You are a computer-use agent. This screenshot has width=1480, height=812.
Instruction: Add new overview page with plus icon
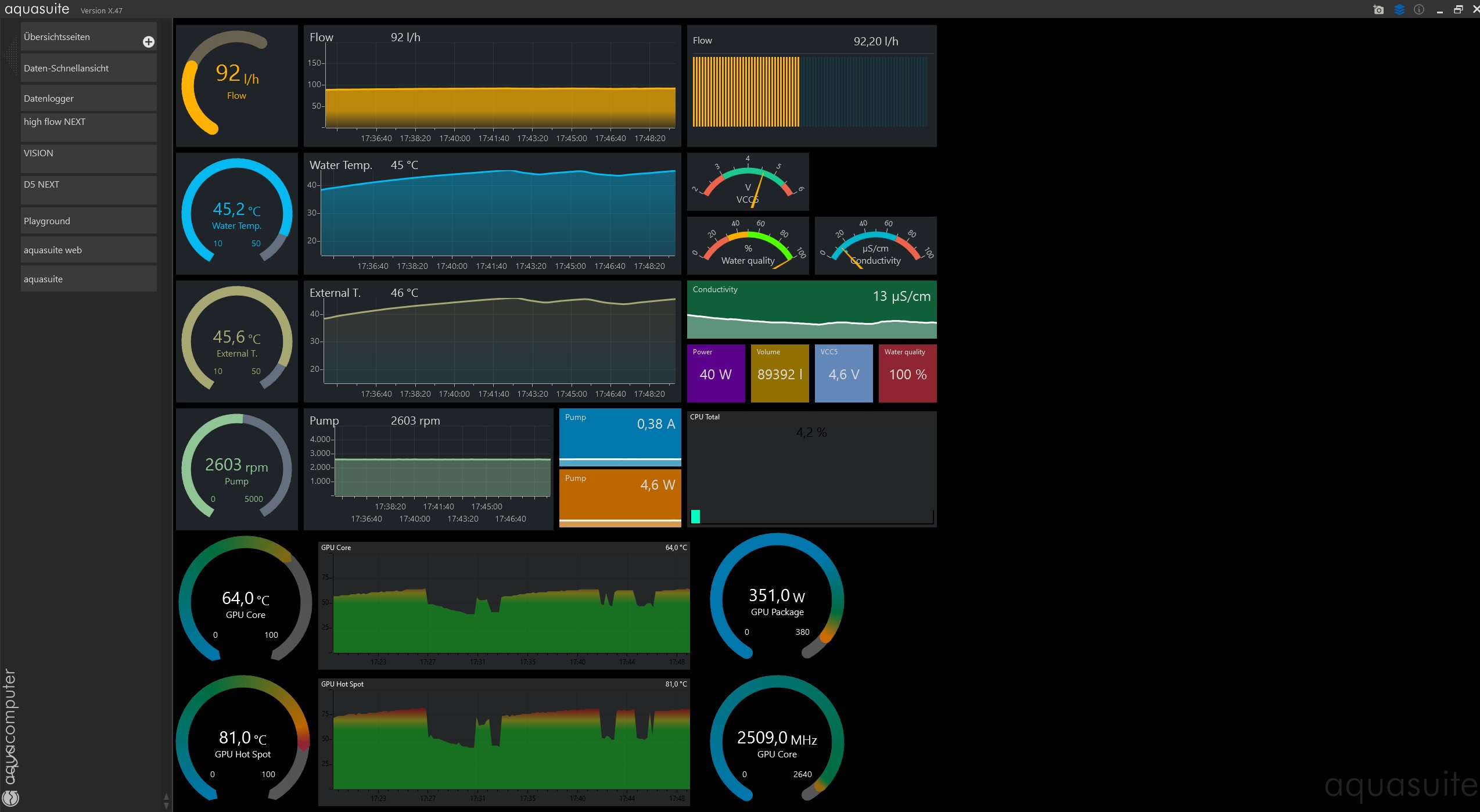pos(149,42)
